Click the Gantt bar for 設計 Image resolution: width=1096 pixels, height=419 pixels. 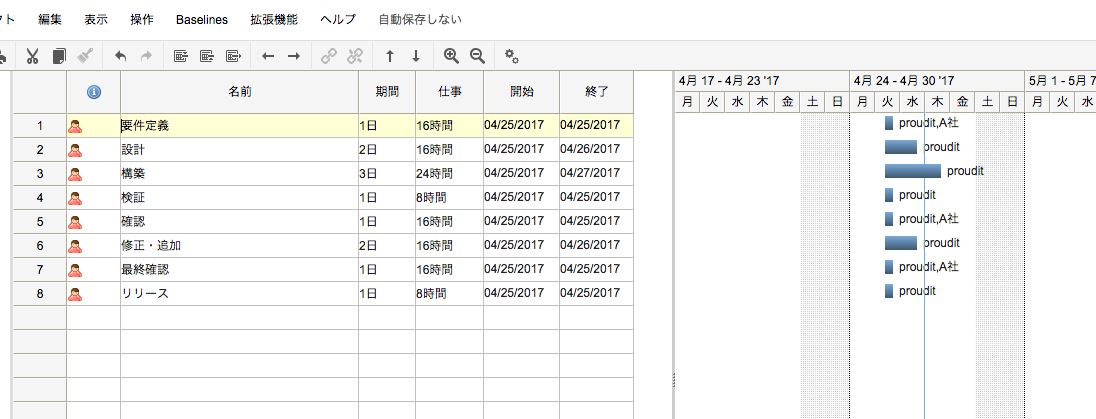[900, 147]
